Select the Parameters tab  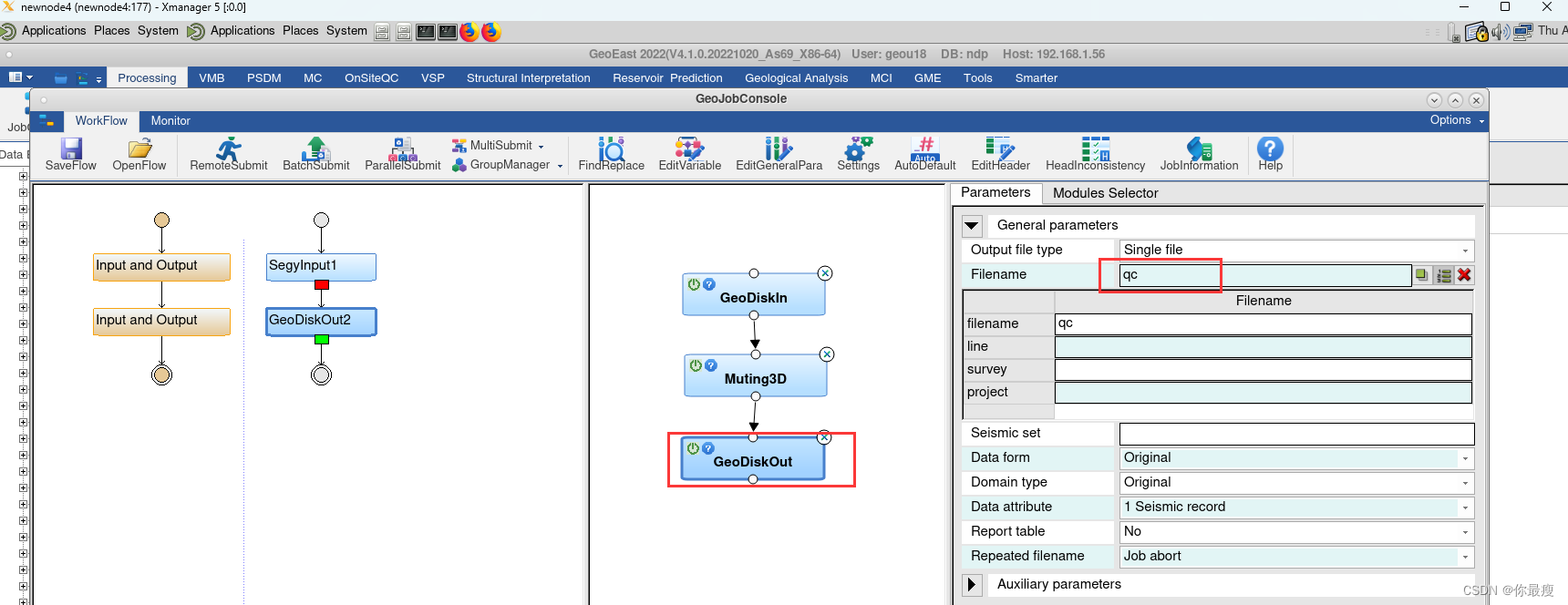coord(995,192)
